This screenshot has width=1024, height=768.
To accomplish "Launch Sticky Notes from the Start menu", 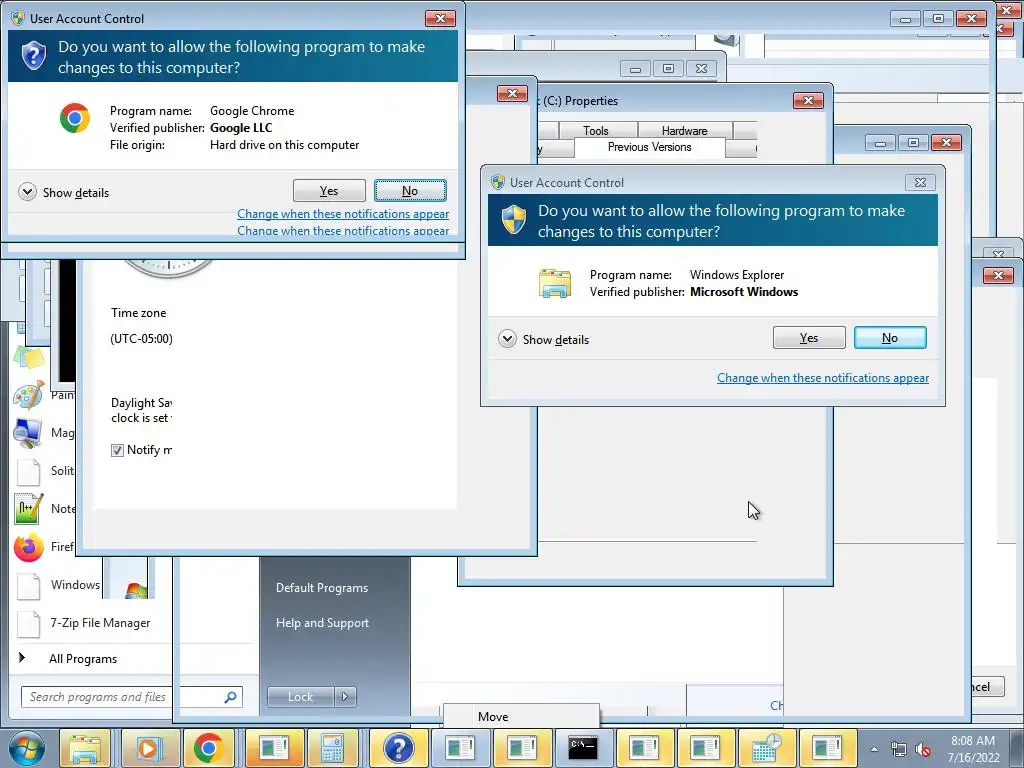I will (29, 358).
